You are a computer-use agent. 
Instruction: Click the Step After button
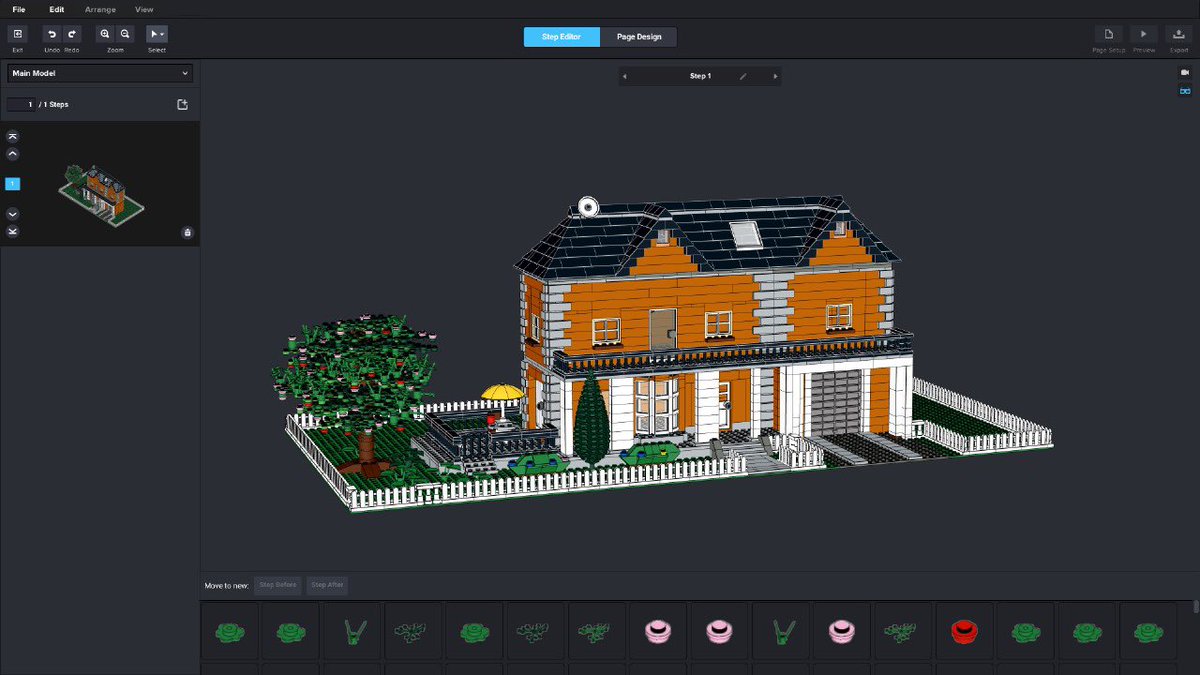click(x=327, y=585)
